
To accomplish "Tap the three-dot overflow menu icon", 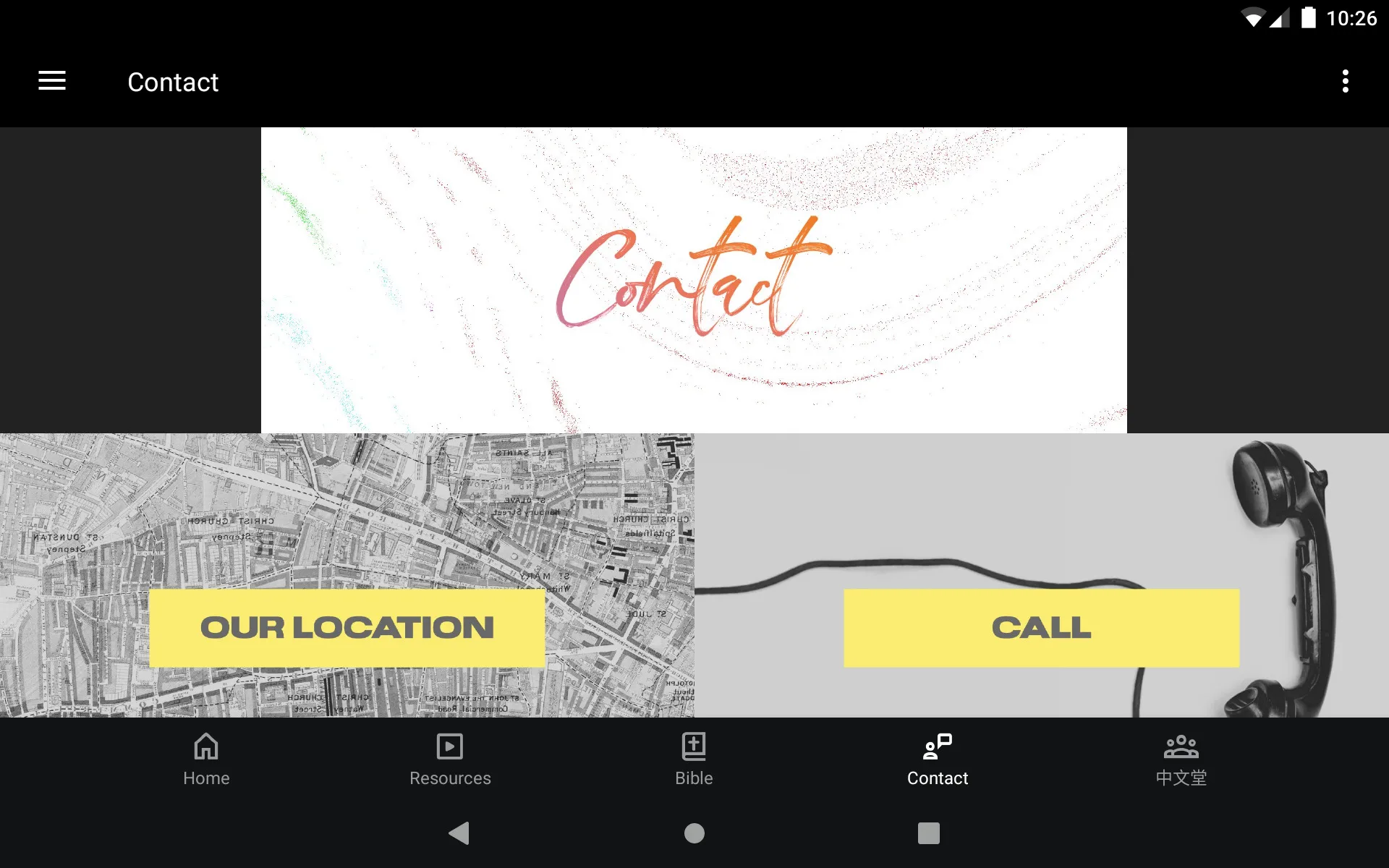I will 1346,82.
